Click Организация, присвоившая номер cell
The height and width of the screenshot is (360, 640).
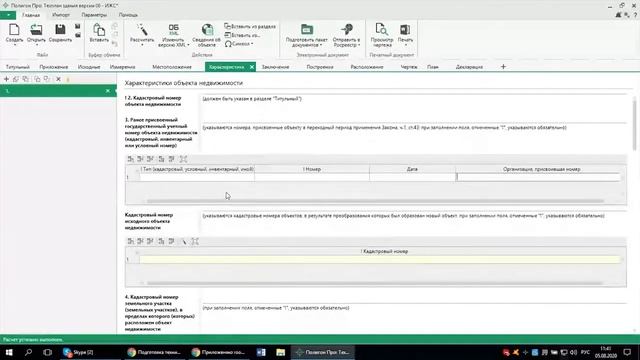[538, 177]
